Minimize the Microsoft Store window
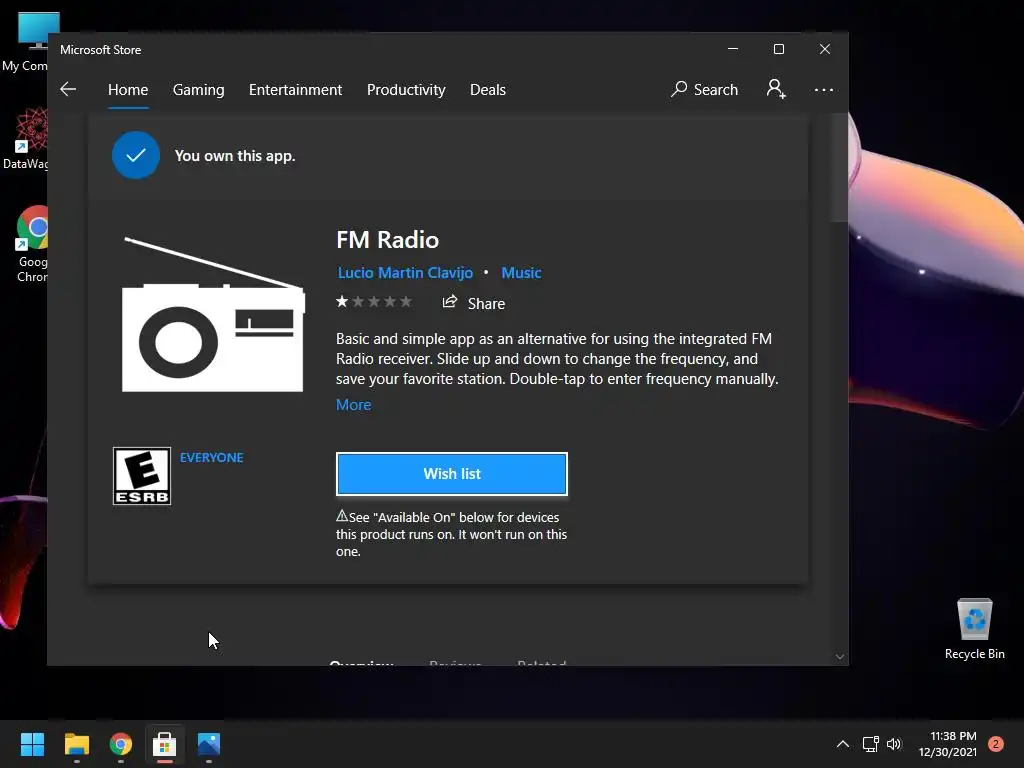This screenshot has width=1024, height=768. tap(733, 49)
